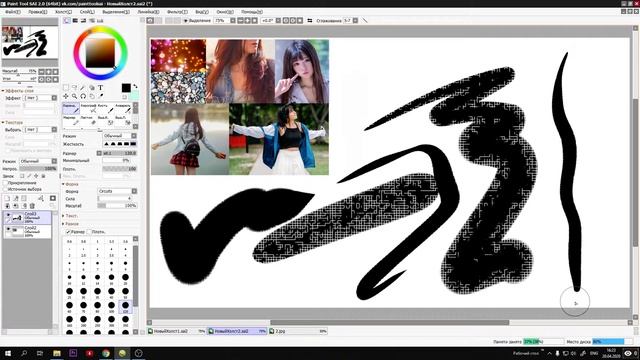Open the layer Режим blending dropdown
Image resolution: width=640 pixels, height=360 pixels.
(x=38, y=161)
